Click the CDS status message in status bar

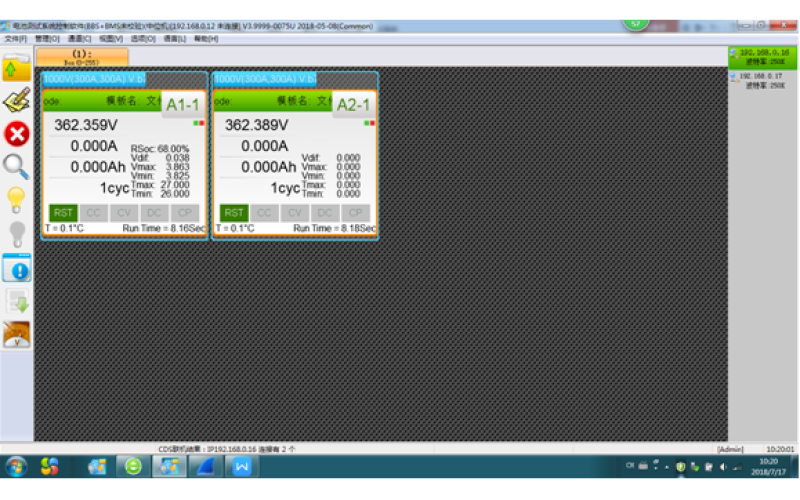tap(227, 449)
